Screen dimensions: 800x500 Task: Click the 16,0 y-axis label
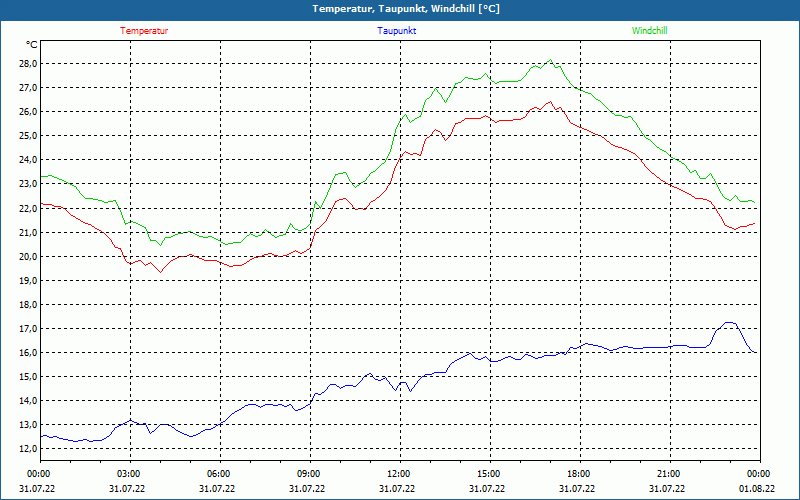pos(28,353)
